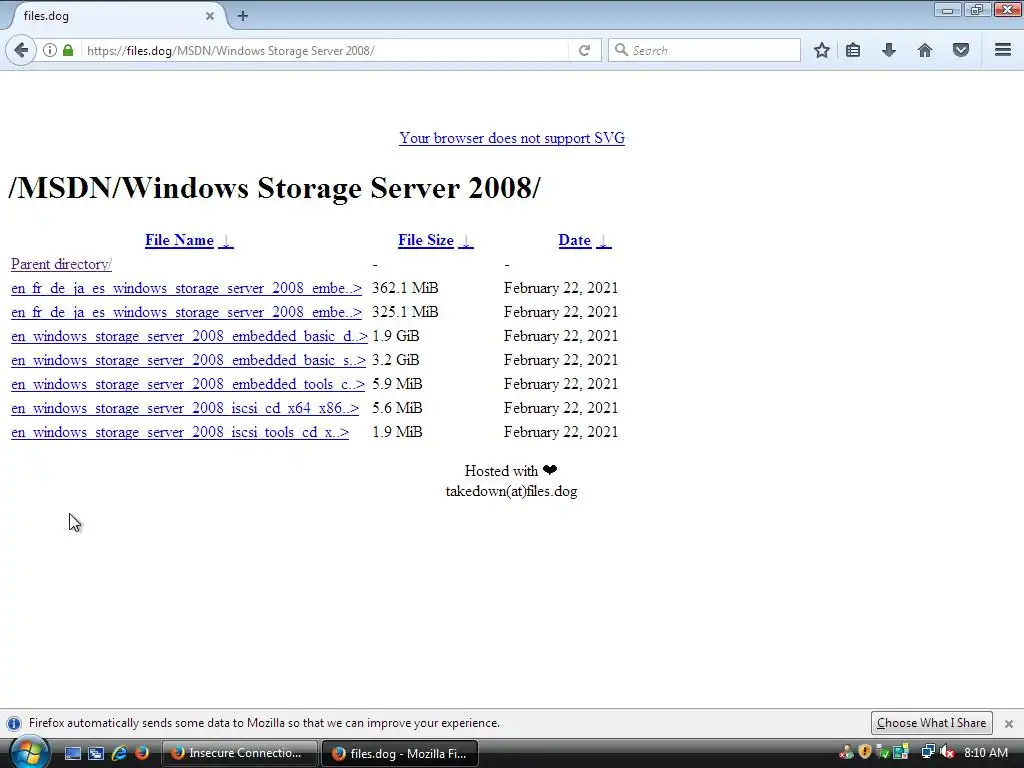Open en_windows_storage_server_2008_embedded_tools_c file
The height and width of the screenshot is (768, 1024).
point(188,385)
